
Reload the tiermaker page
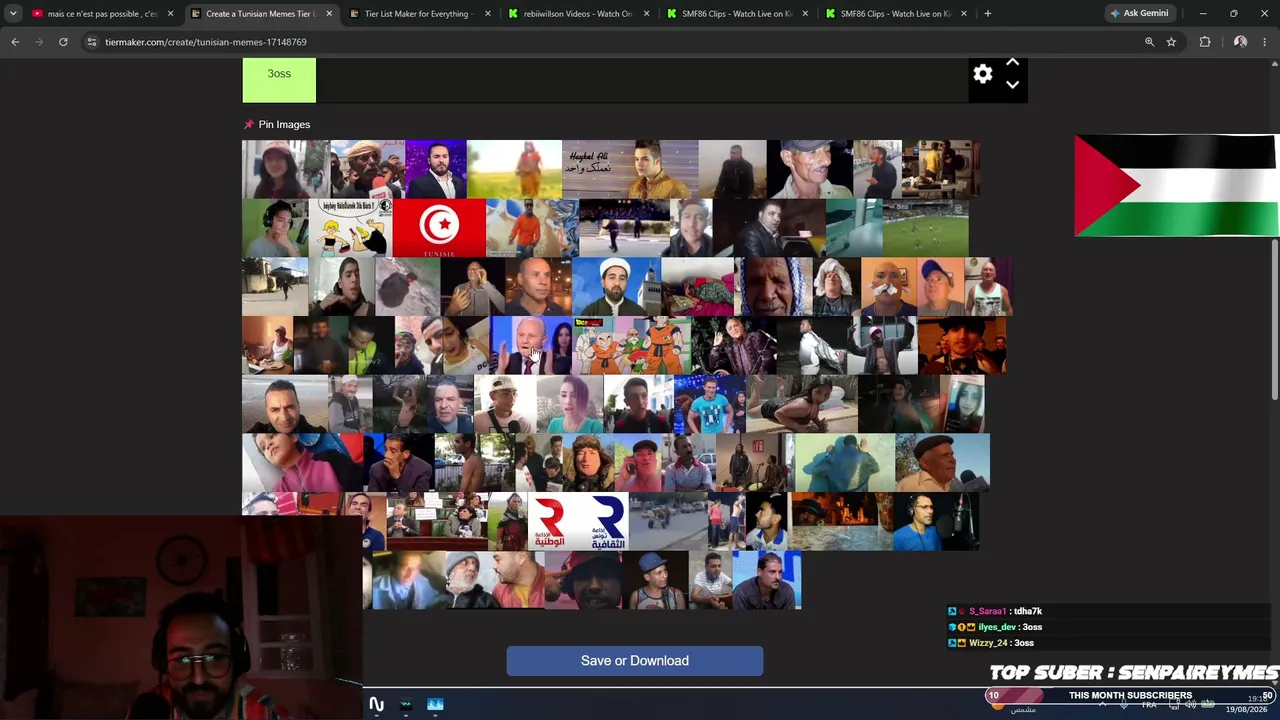pos(63,42)
